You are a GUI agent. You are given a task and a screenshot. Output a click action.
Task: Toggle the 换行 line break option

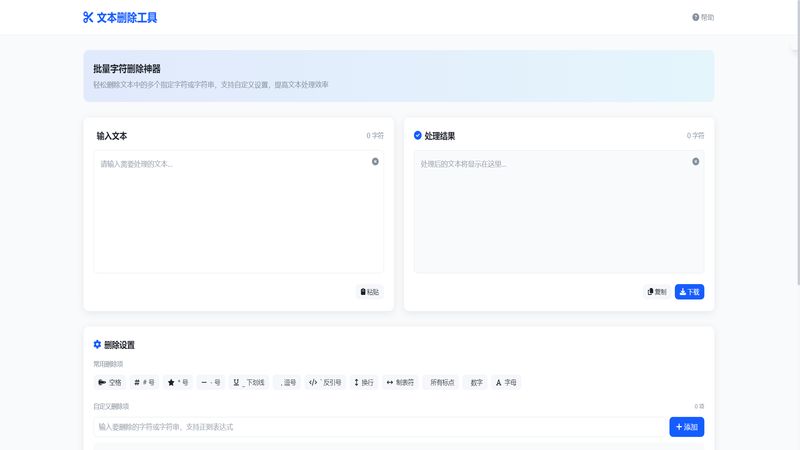(x=363, y=382)
